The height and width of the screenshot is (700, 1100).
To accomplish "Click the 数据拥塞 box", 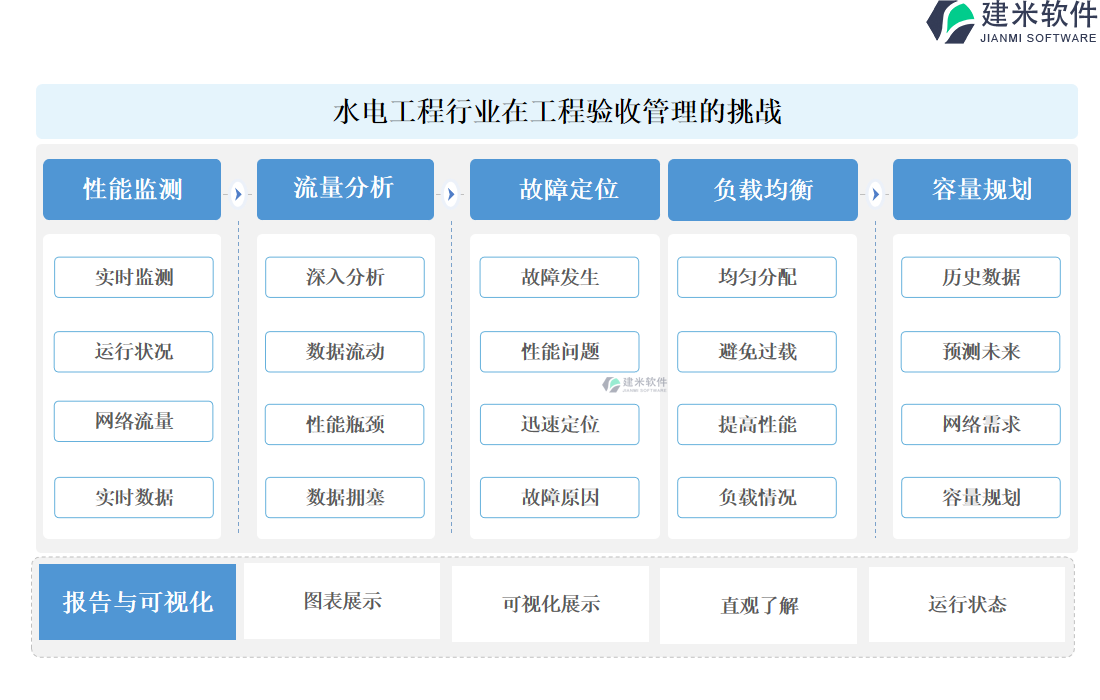I will 345,497.
